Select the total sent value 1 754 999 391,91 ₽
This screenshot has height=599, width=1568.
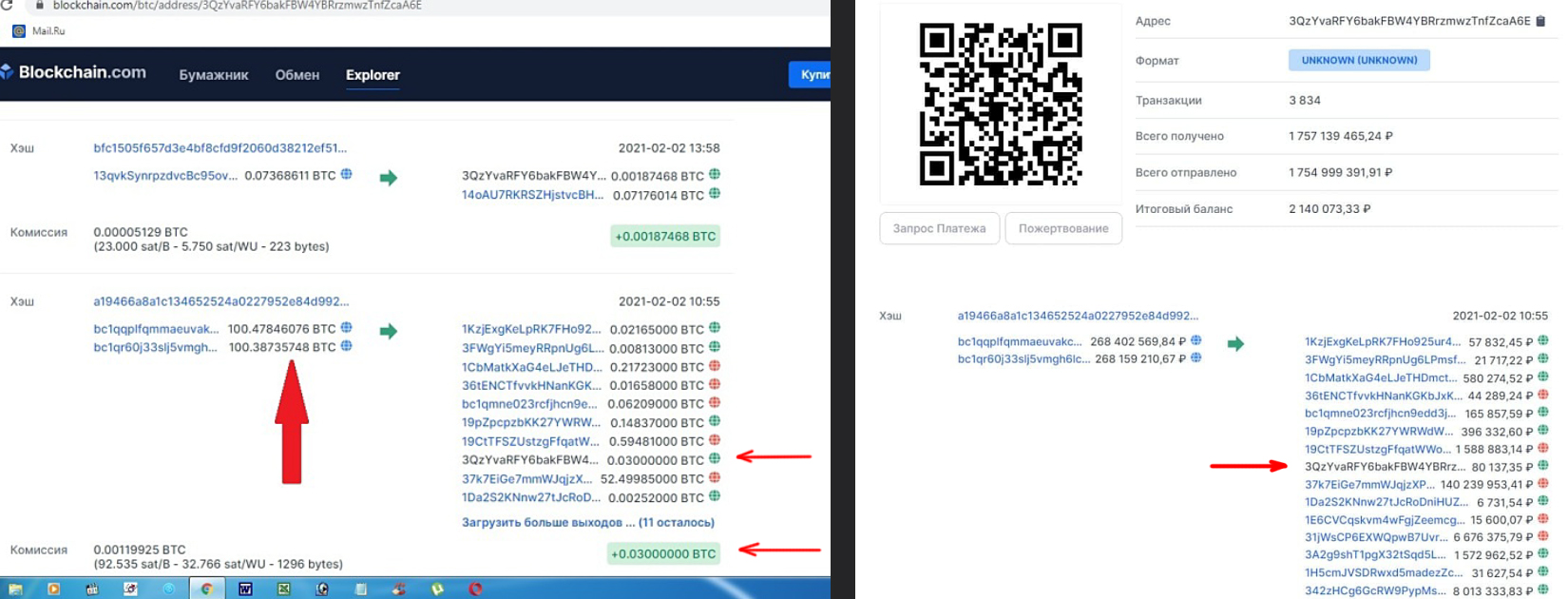pos(1341,172)
